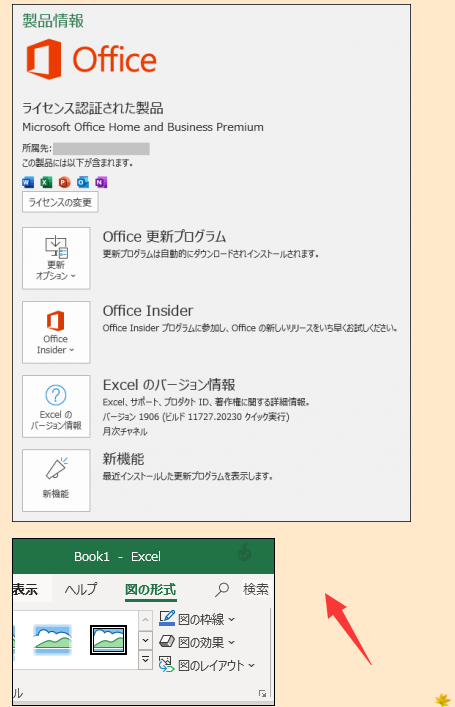Click the バージョン 1906 build text

[x=196, y=417]
